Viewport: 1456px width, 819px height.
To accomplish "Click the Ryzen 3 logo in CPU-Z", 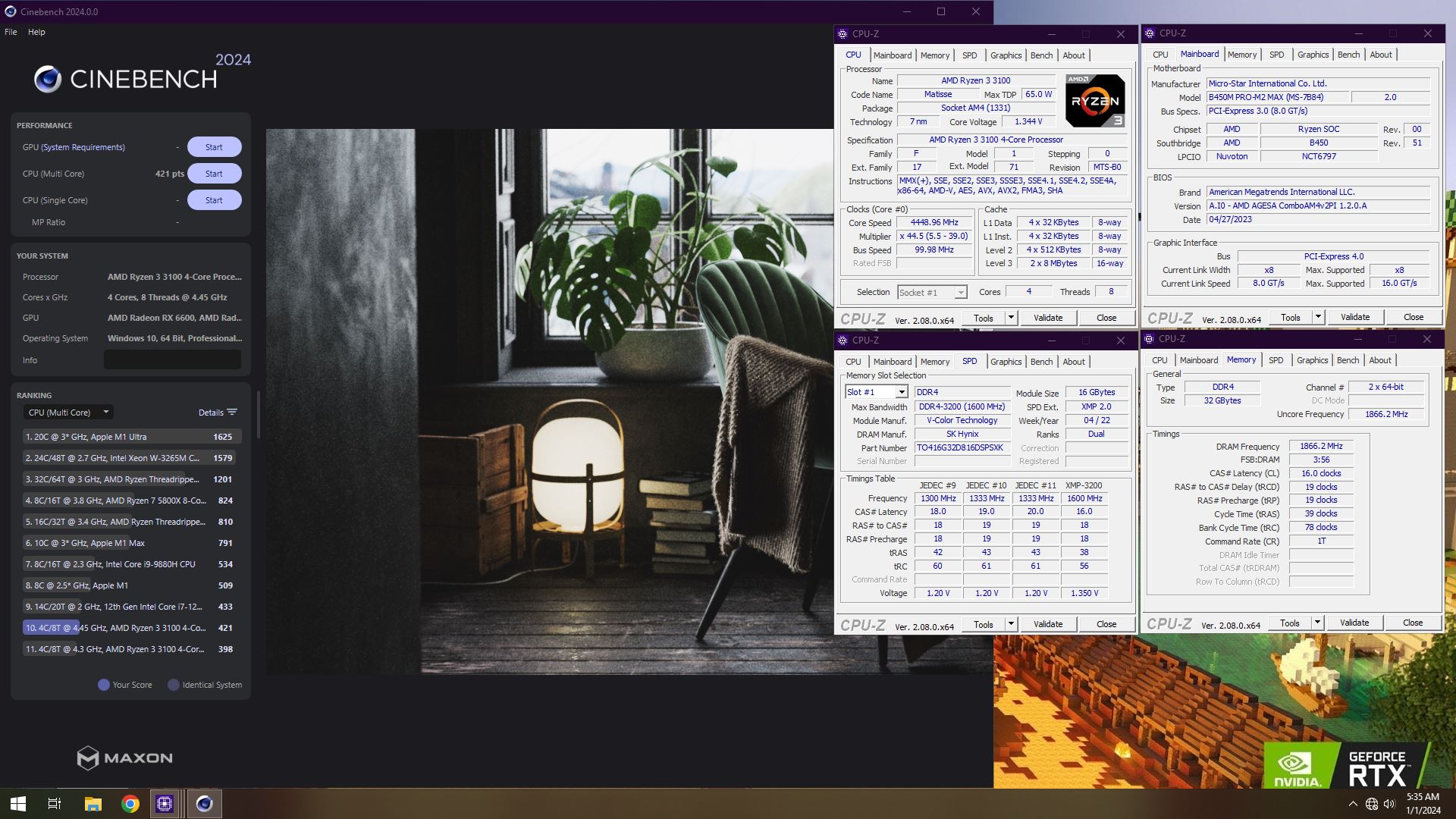I will point(1095,100).
